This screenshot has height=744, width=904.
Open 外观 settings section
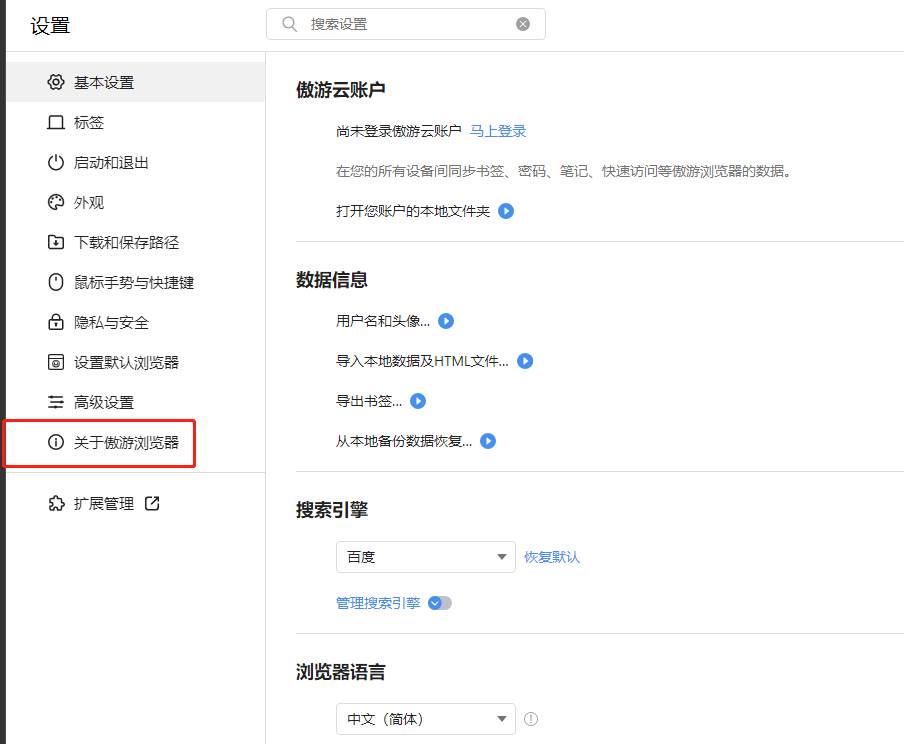click(x=136, y=202)
